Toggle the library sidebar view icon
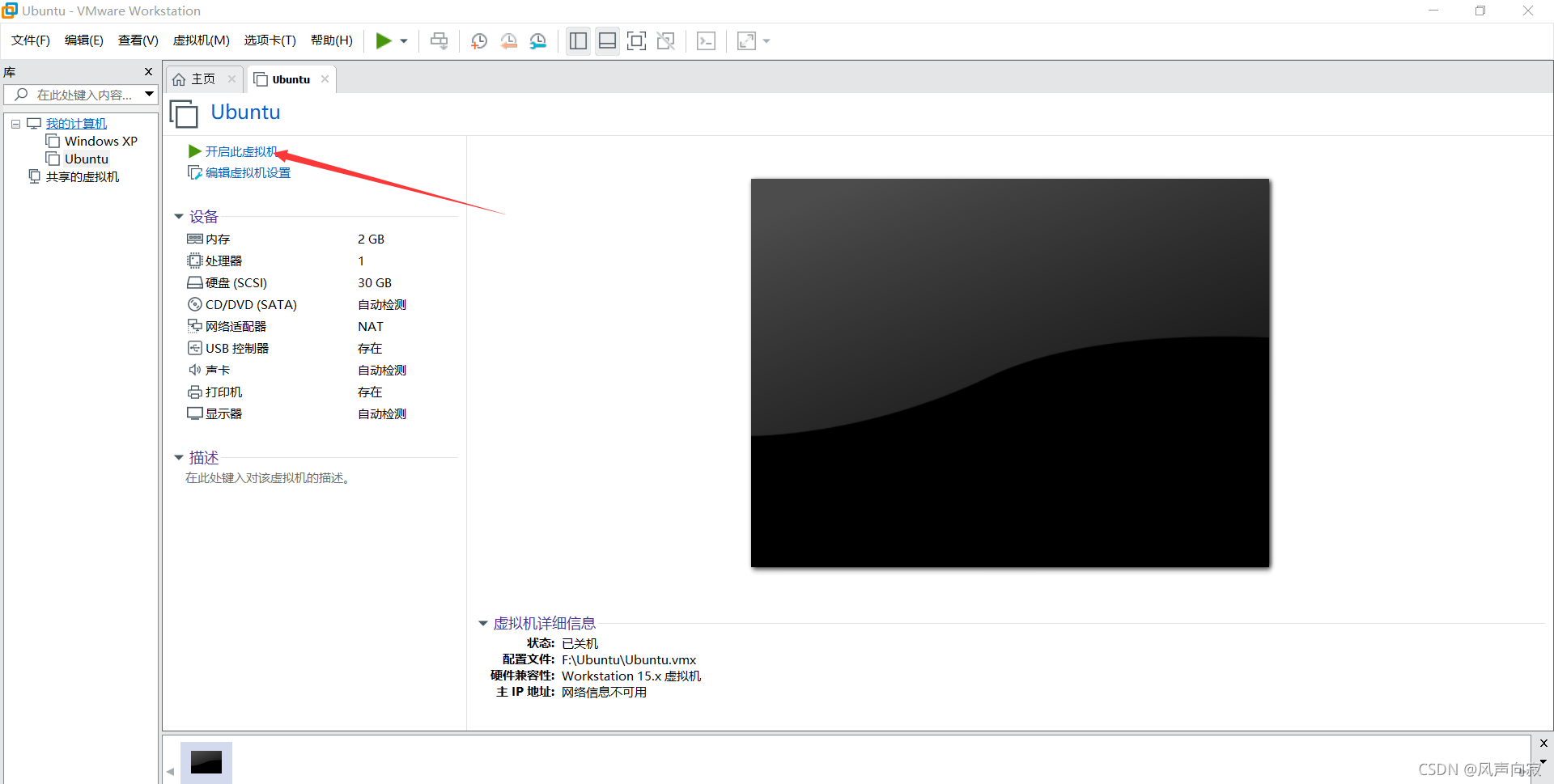The height and width of the screenshot is (784, 1554). click(x=578, y=41)
